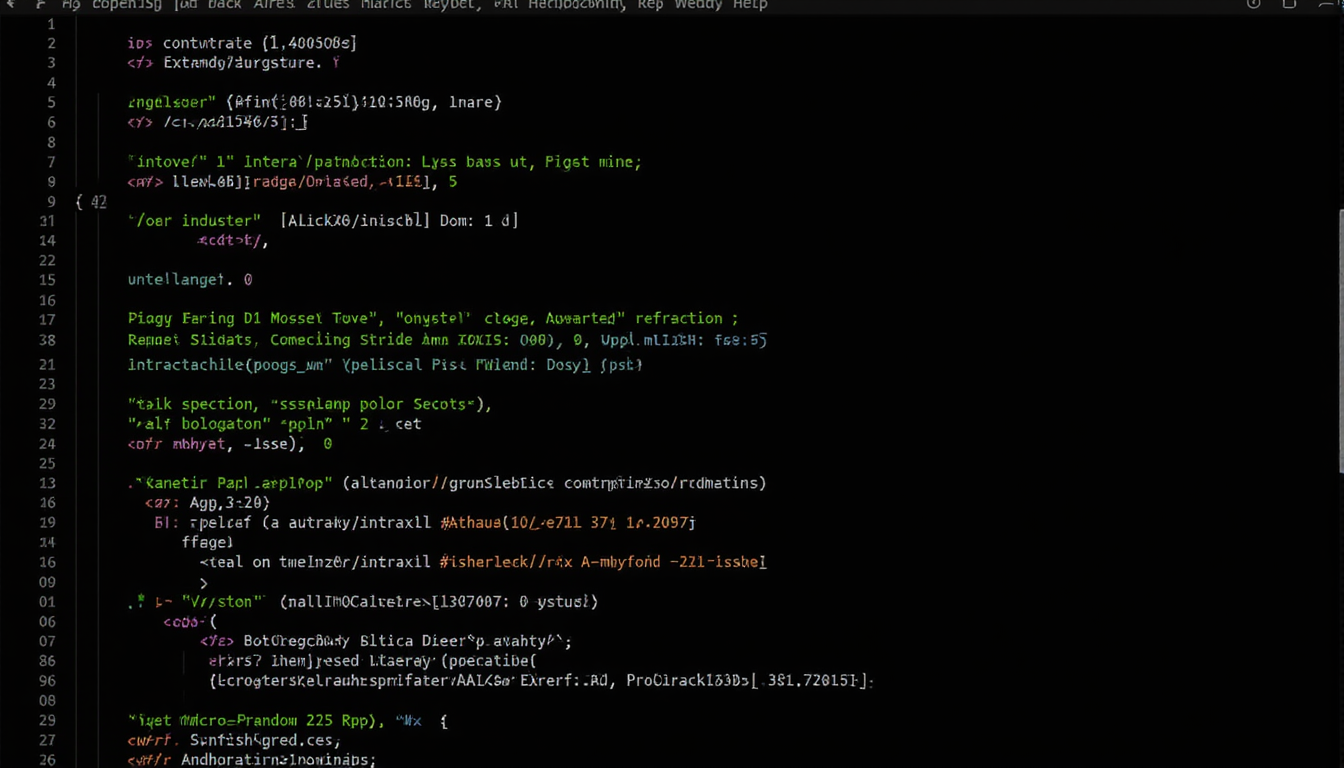Click the text "Dom: 1 d]"

(479, 220)
